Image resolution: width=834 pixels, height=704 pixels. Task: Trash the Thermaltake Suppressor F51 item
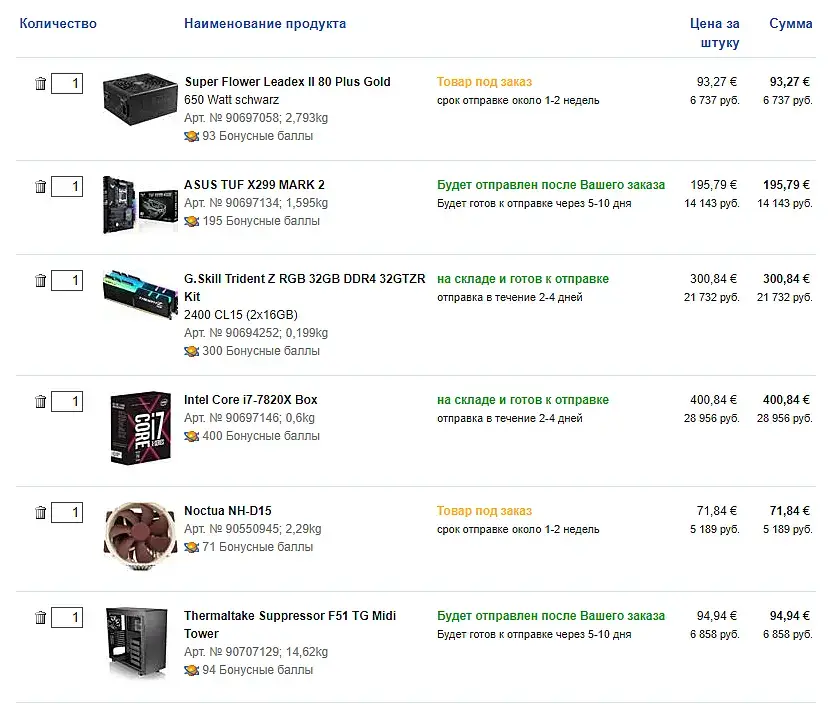pos(41,618)
